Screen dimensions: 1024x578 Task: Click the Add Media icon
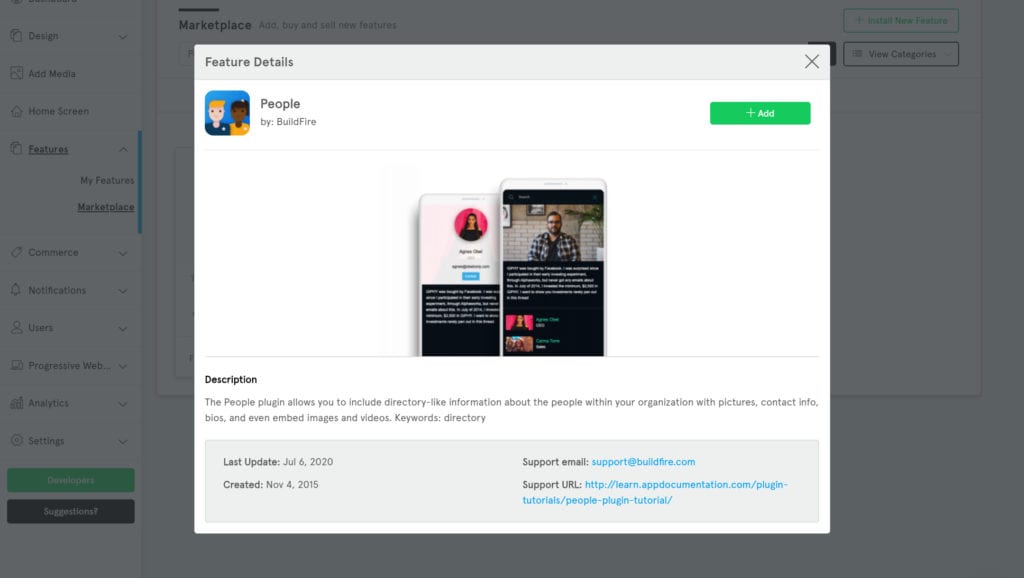coord(16,74)
